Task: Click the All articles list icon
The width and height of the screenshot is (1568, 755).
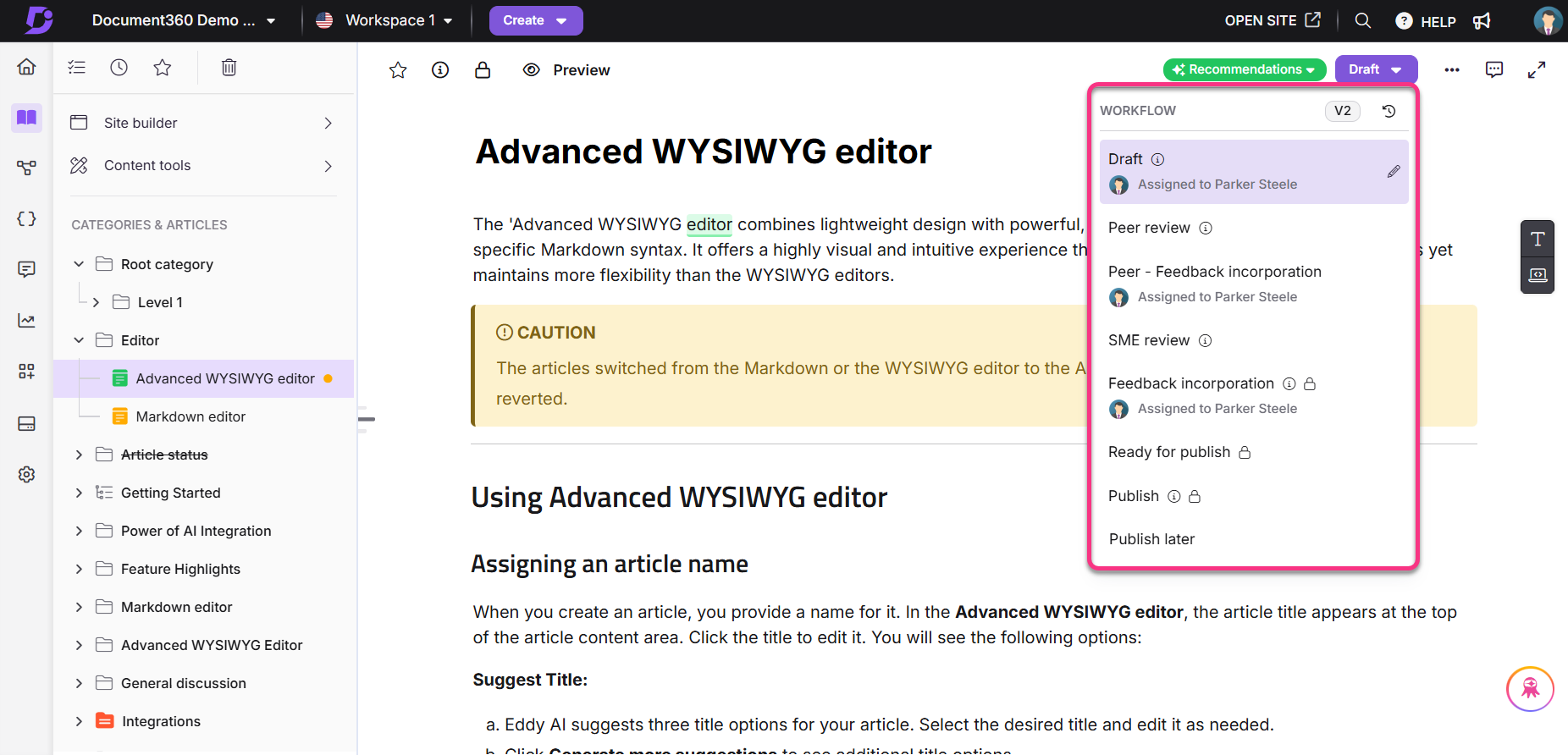Action: (77, 67)
